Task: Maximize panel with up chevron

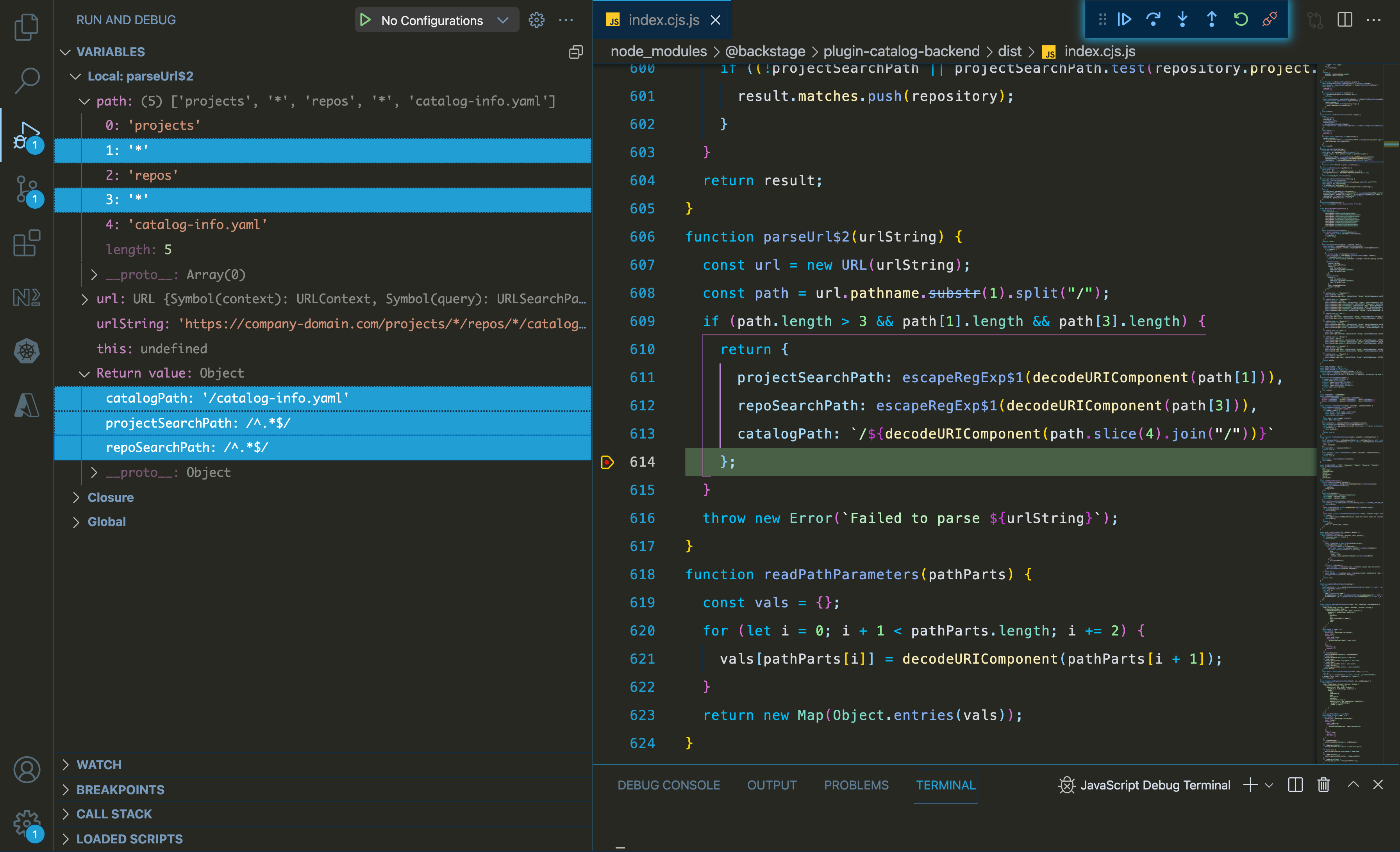Action: tap(1354, 784)
